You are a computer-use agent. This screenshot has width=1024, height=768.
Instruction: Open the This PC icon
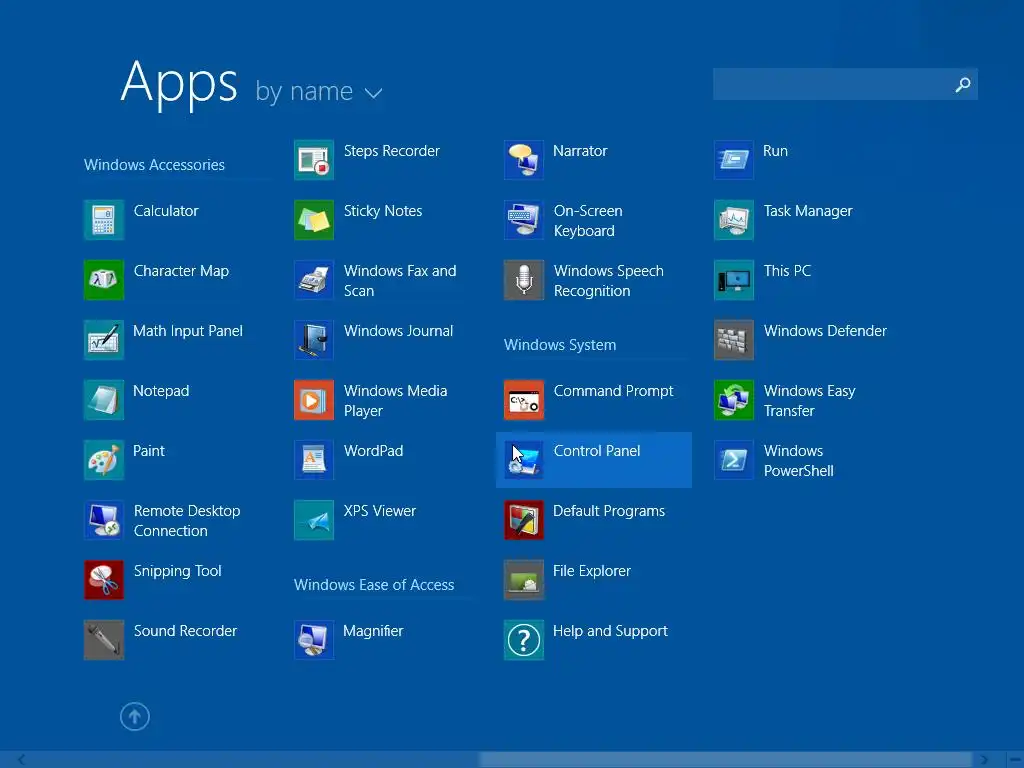734,280
